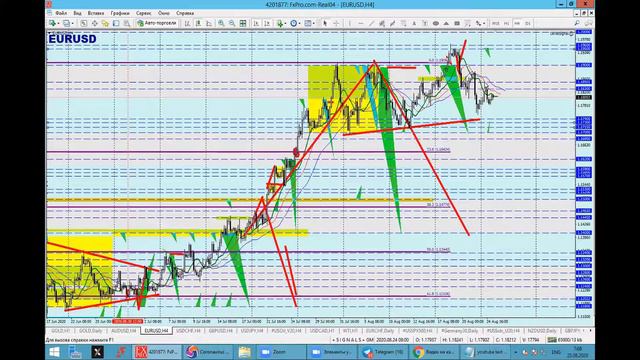Expand Profiles dropdown arrow
The image size is (640, 360).
point(73,23)
